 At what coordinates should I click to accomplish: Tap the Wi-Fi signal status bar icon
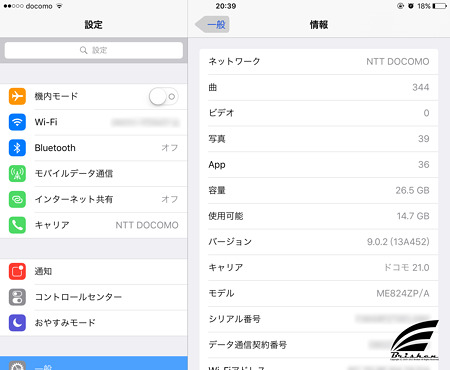point(59,6)
